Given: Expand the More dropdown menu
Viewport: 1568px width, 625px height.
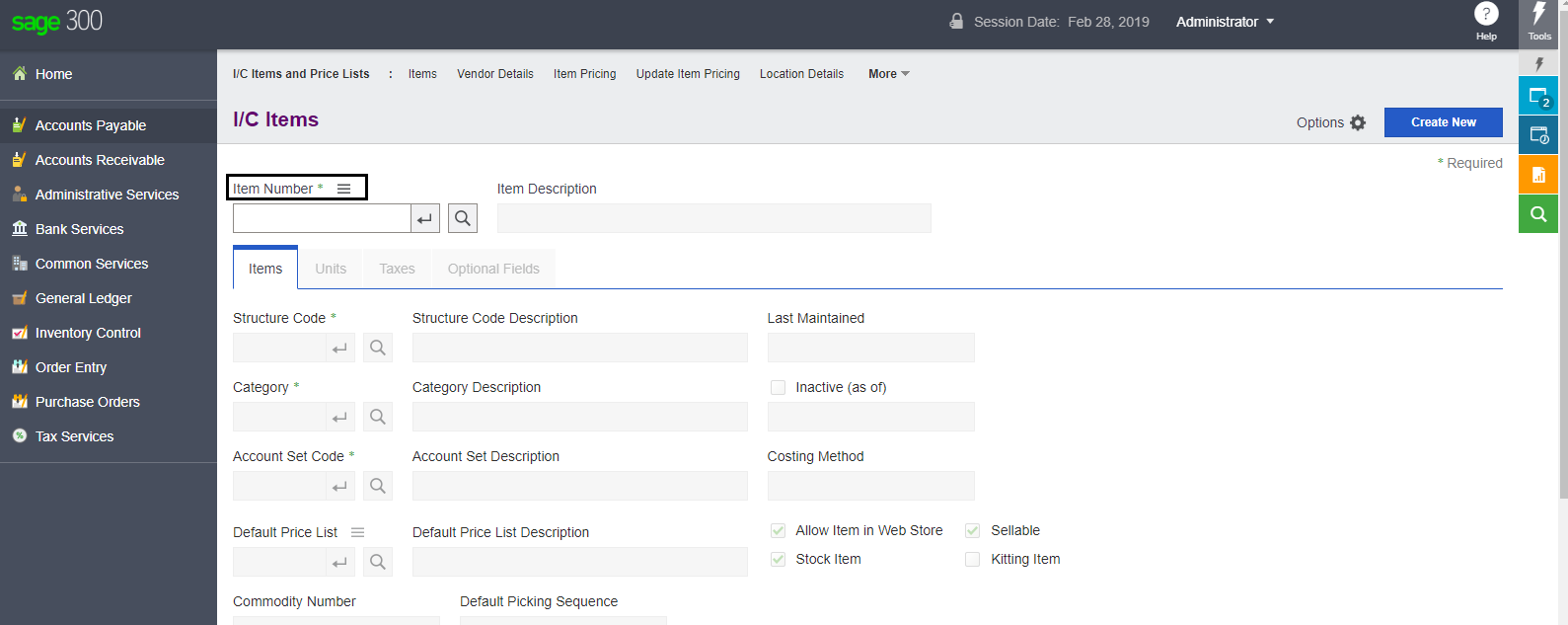Looking at the screenshot, I should click(888, 74).
